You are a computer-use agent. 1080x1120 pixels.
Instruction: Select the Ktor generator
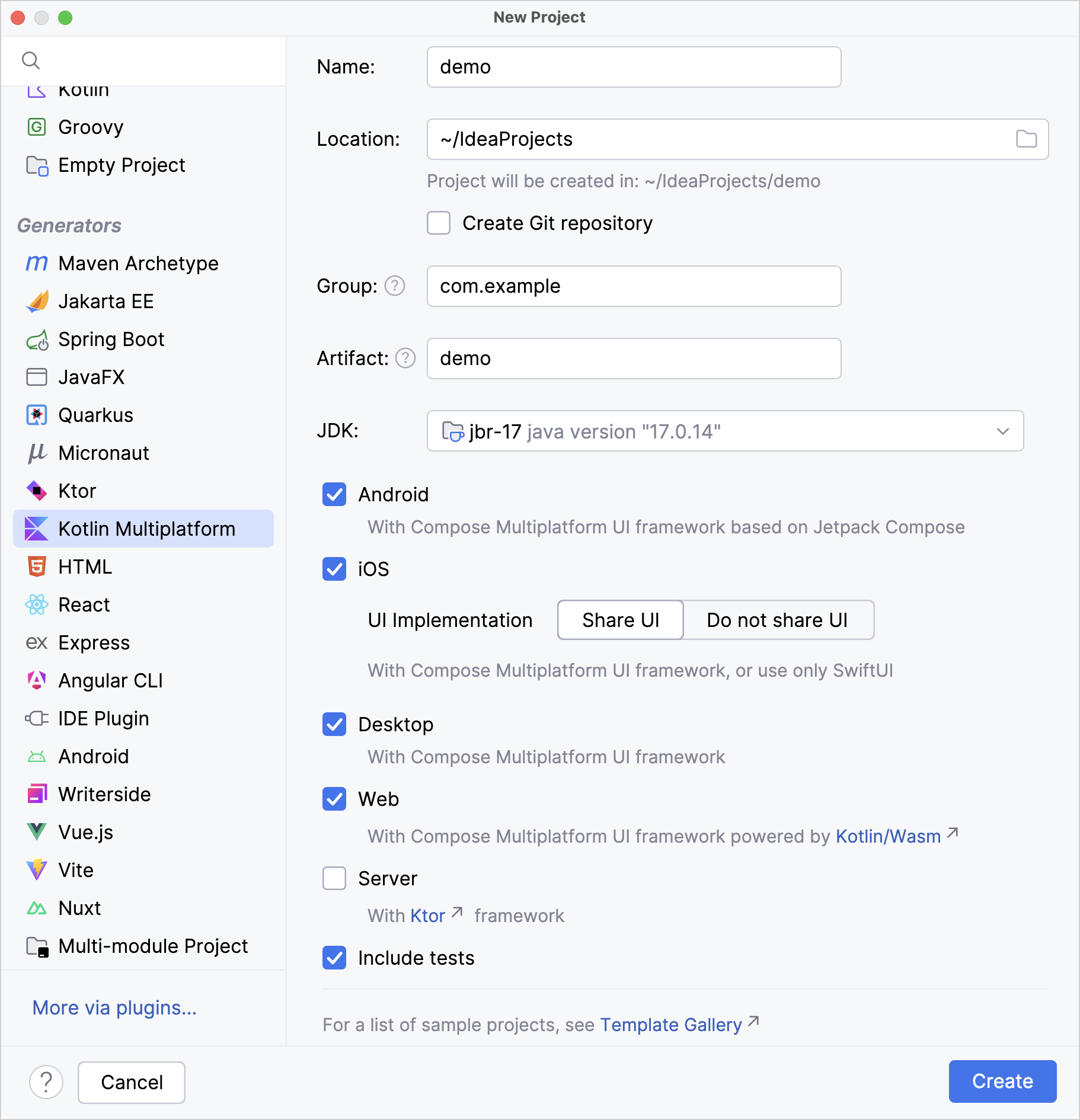coord(77,491)
